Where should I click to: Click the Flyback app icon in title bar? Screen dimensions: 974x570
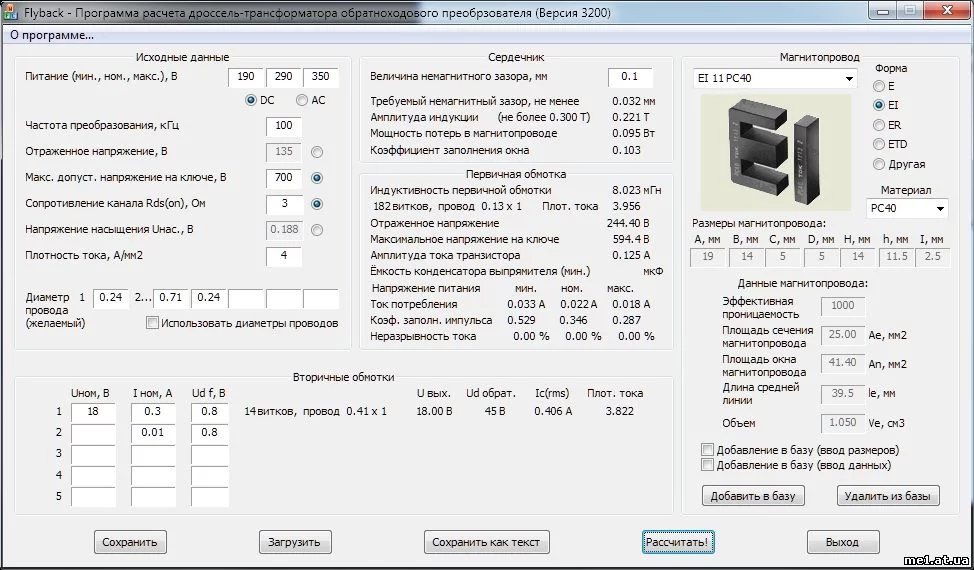pyautogui.click(x=11, y=13)
